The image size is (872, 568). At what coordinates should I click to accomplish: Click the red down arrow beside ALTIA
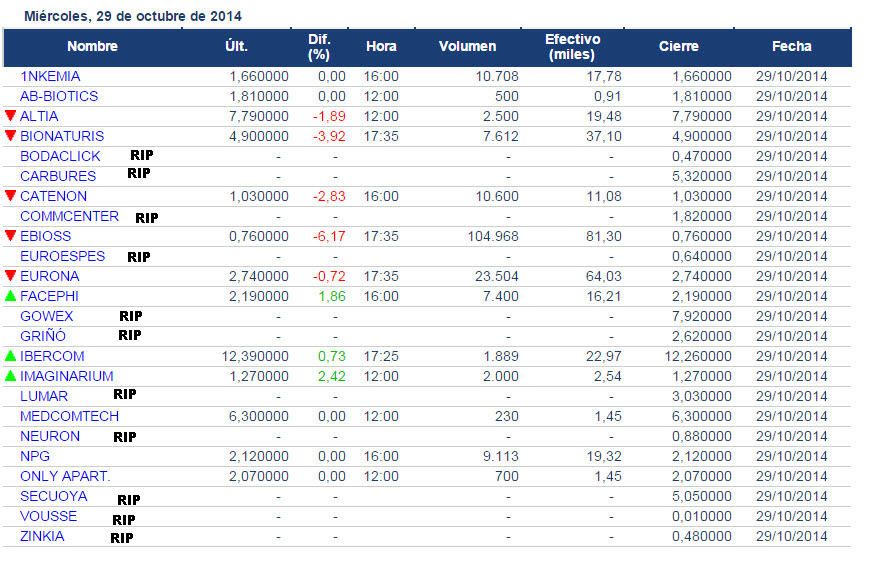pyautogui.click(x=11, y=116)
